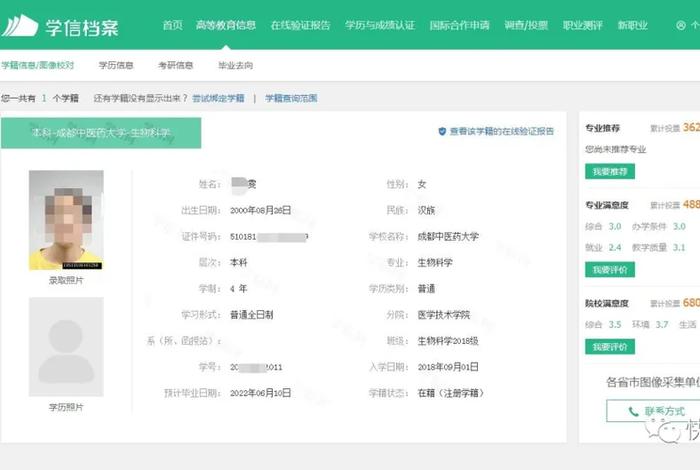Click the 办学条件 3.0 rating
Viewport: 700px width, 470px height.
658,226
